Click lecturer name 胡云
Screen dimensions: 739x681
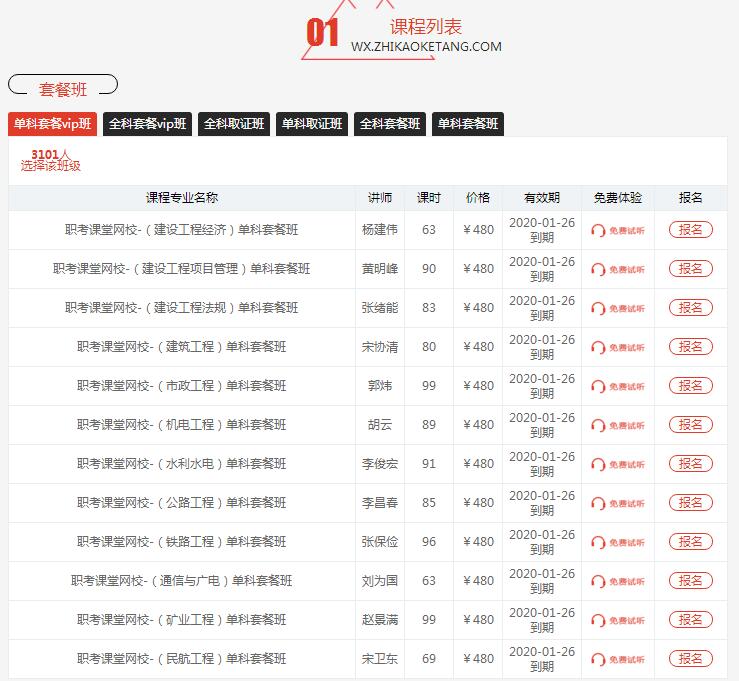[380, 425]
